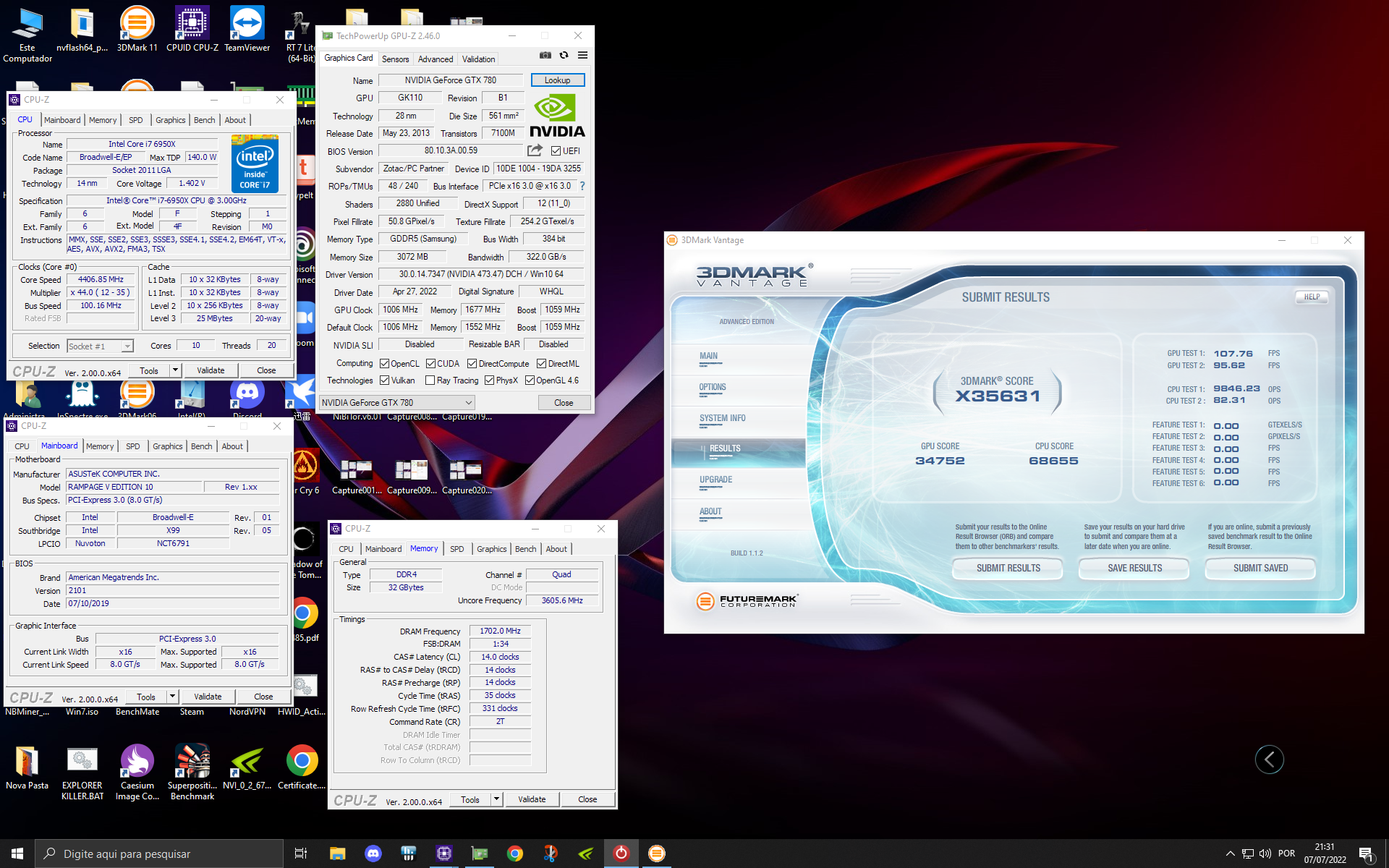1389x868 pixels.
Task: Open Task View on the taskbar
Action: (x=301, y=854)
